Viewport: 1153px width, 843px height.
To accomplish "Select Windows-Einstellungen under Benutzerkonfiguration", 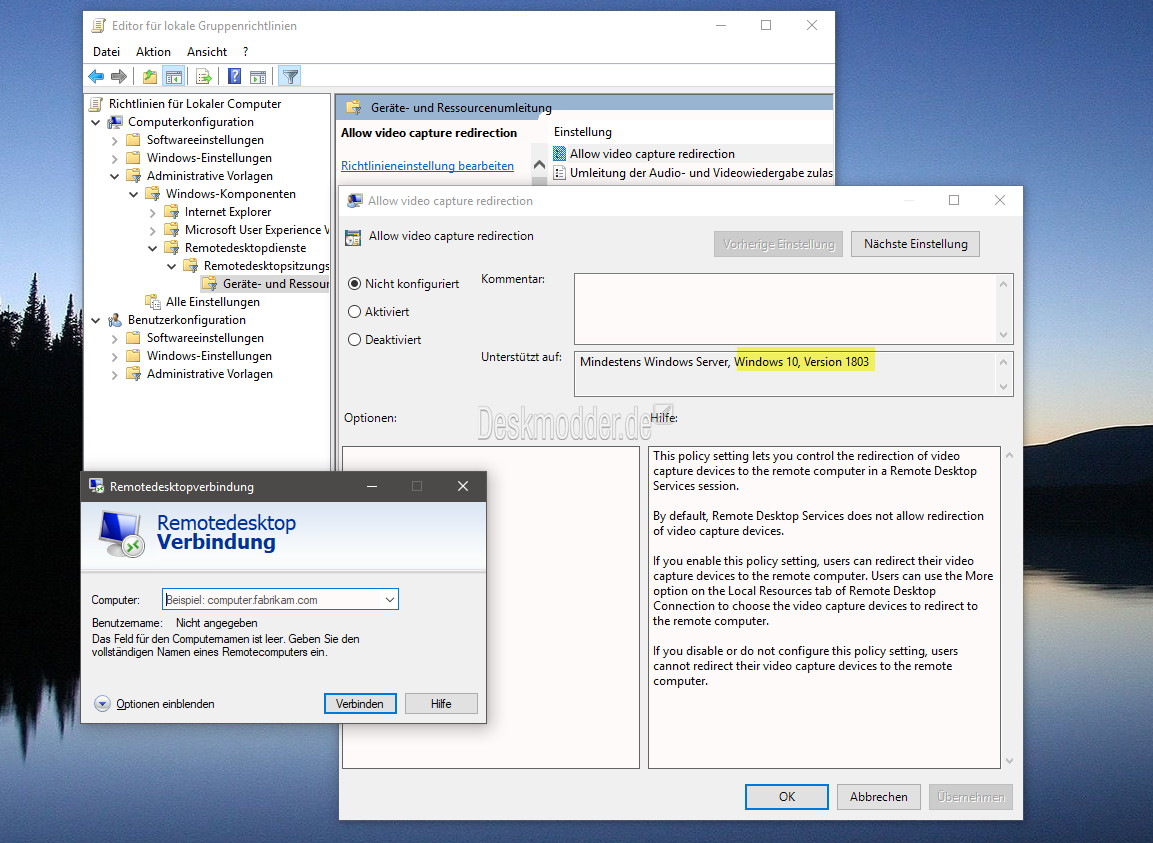I will point(210,356).
